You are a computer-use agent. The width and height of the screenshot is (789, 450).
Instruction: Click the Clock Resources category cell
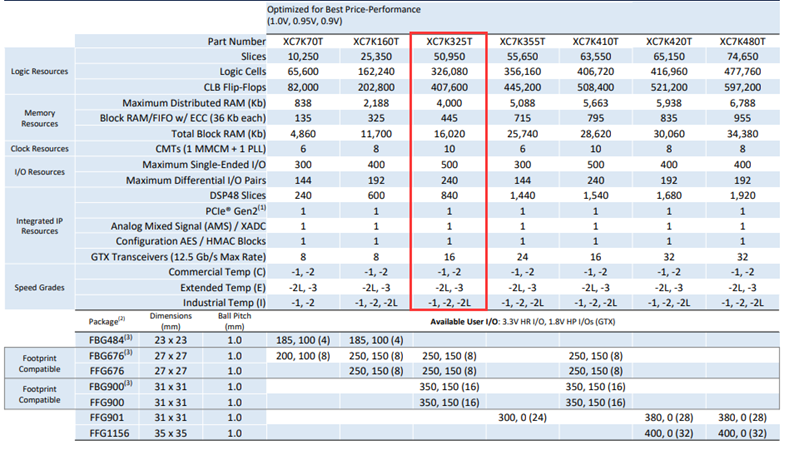pos(39,148)
